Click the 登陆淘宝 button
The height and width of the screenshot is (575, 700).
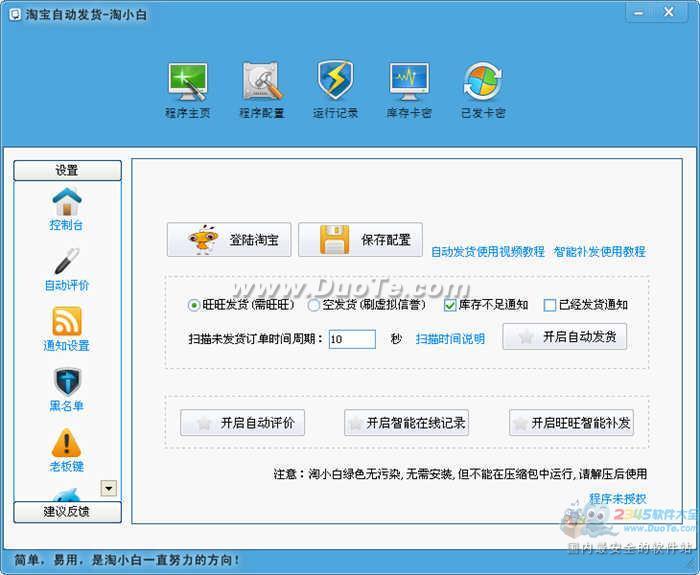(229, 240)
